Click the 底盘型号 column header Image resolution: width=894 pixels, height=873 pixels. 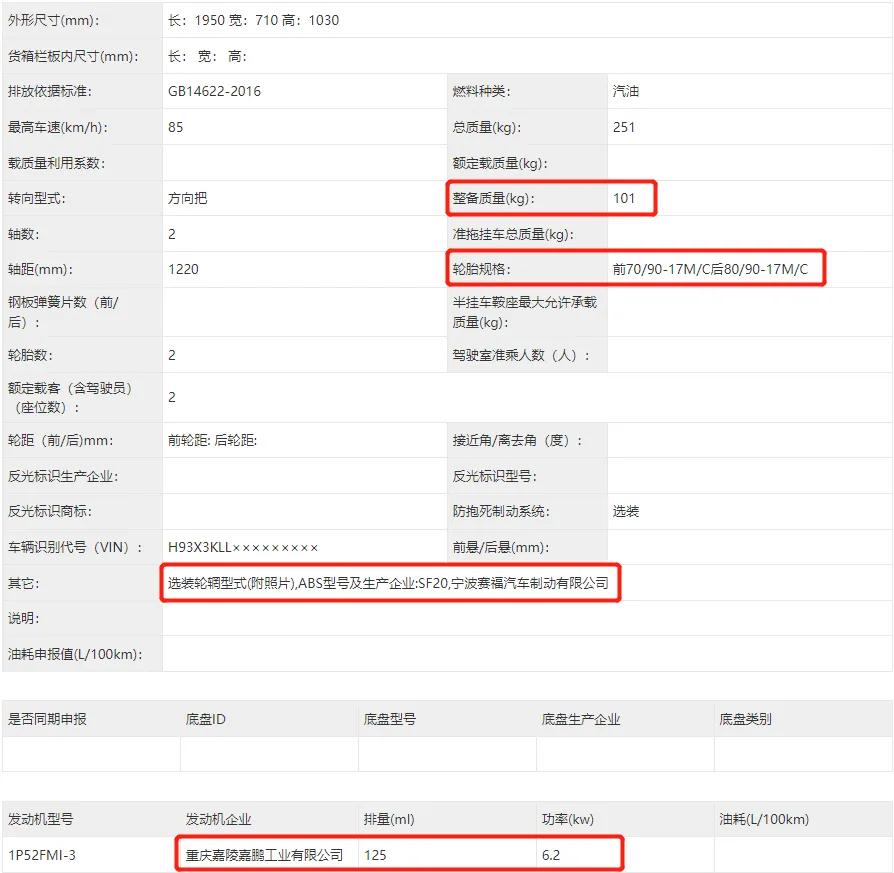(x=390, y=719)
